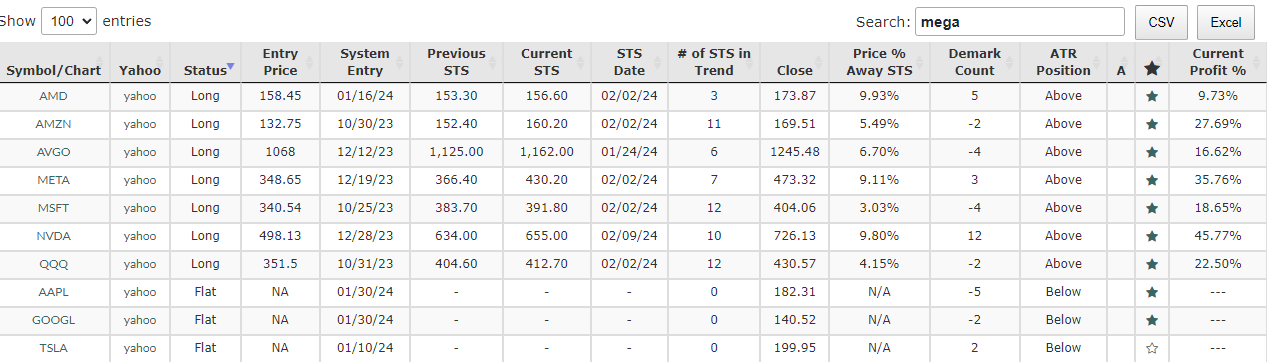Toggle favorite star for AAPL row

1152,292
